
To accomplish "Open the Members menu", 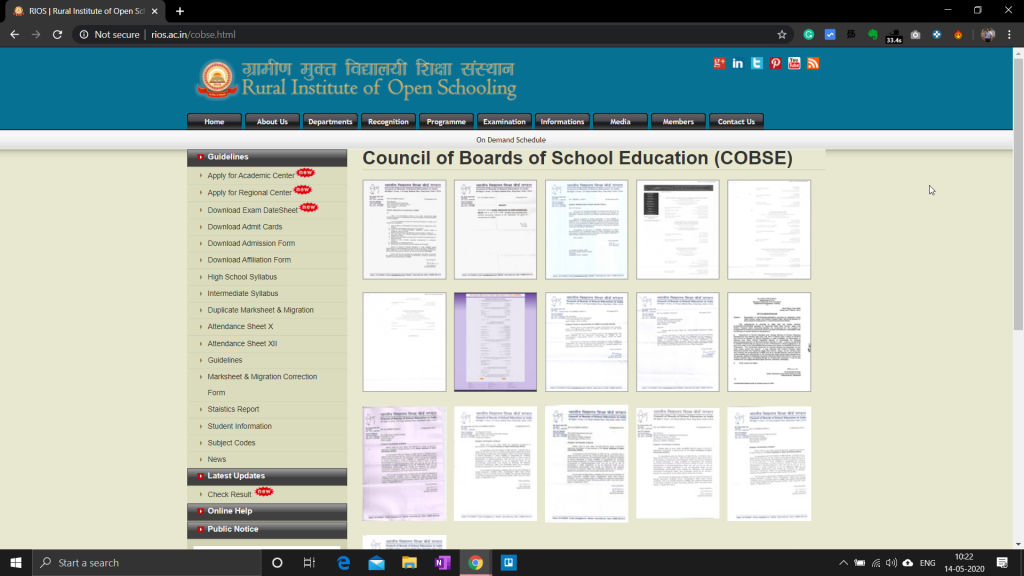I will pyautogui.click(x=679, y=121).
